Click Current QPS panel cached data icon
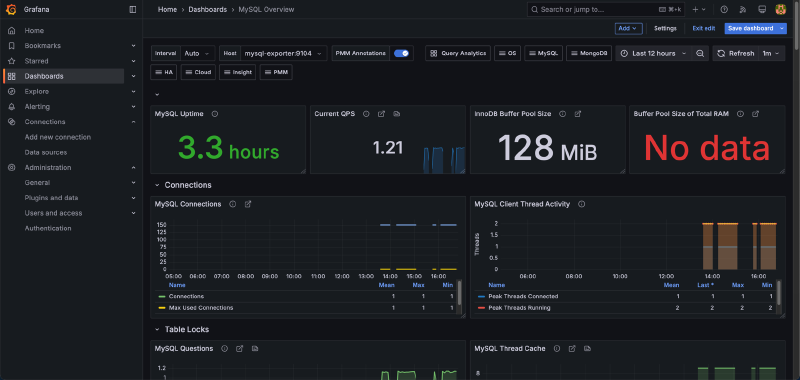800x380 pixels. tap(396, 114)
